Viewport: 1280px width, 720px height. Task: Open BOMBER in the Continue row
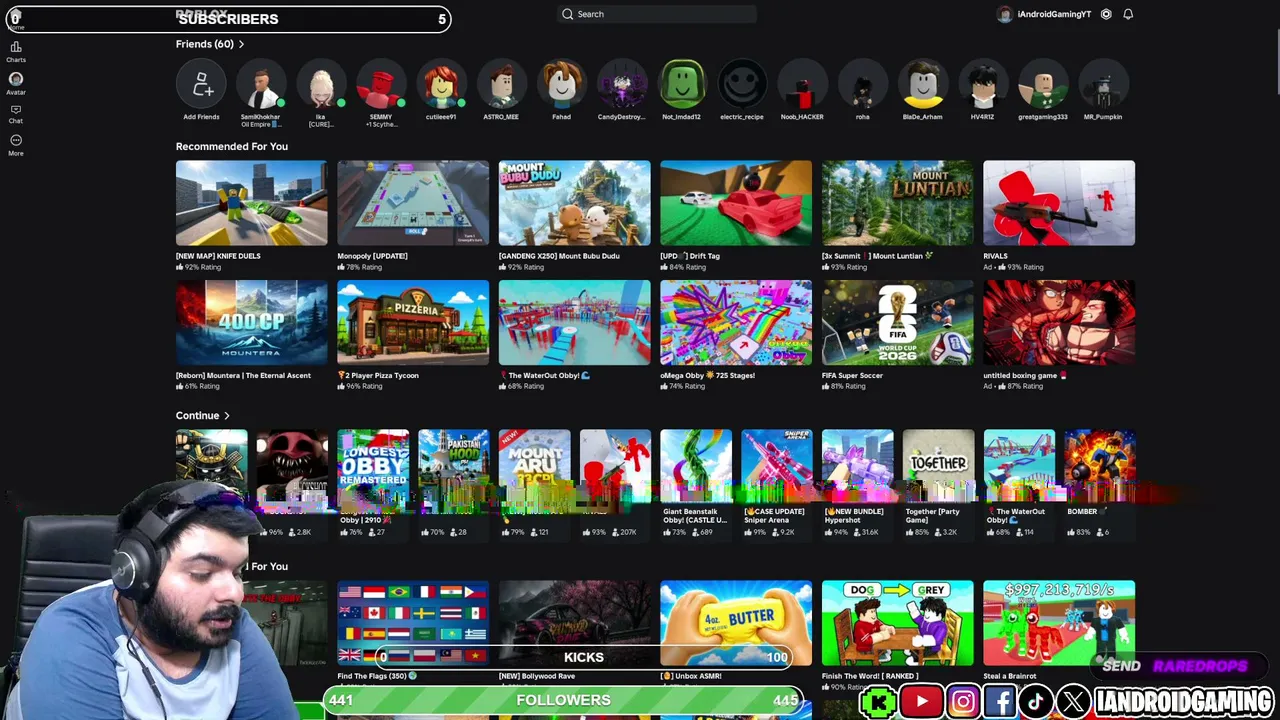click(1100, 465)
